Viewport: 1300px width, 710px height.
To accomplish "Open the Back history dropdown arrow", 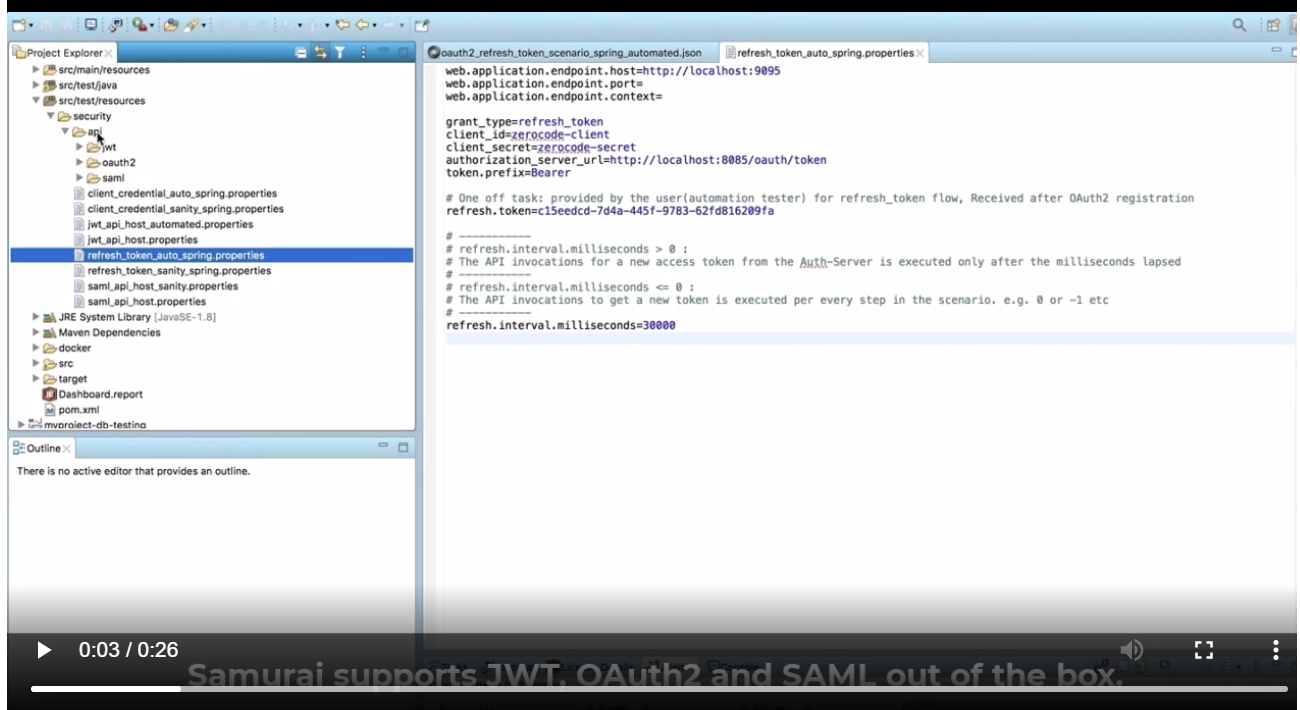I will point(374,26).
